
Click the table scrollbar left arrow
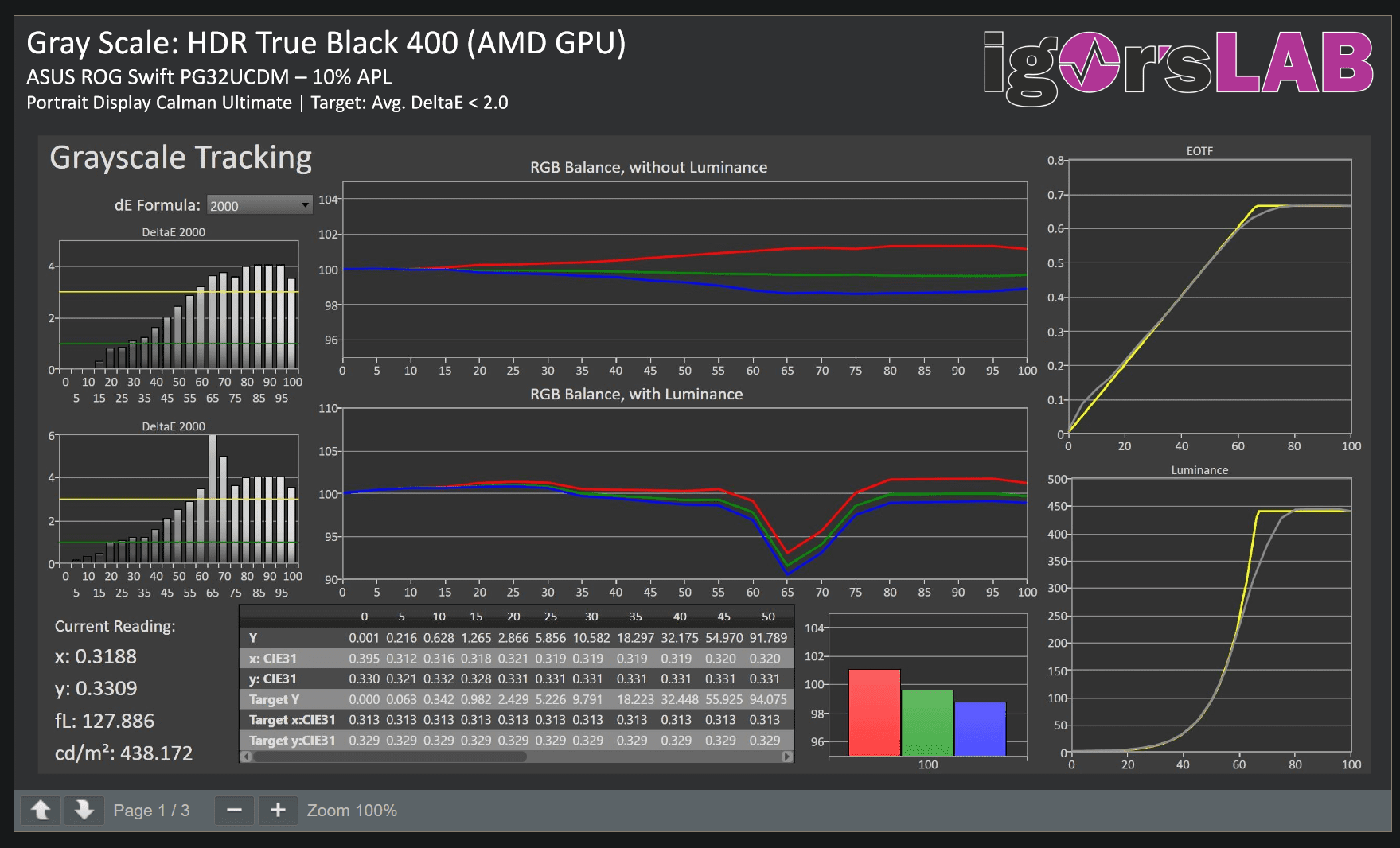pyautogui.click(x=247, y=757)
